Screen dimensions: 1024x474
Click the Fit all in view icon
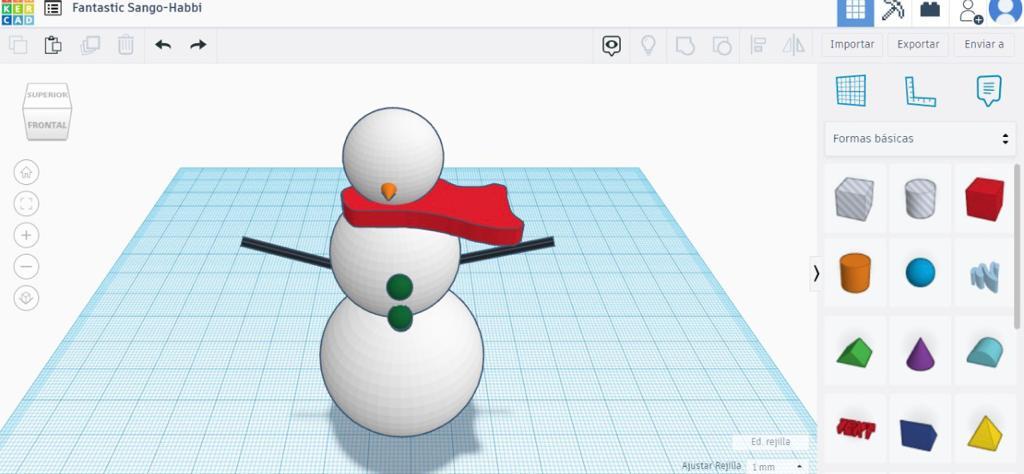[26, 204]
